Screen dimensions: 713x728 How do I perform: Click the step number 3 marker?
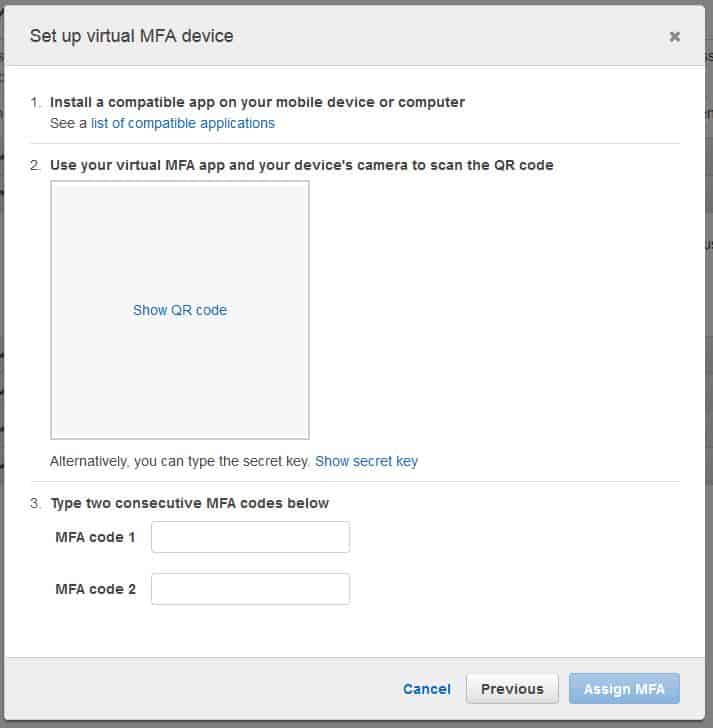point(35,503)
